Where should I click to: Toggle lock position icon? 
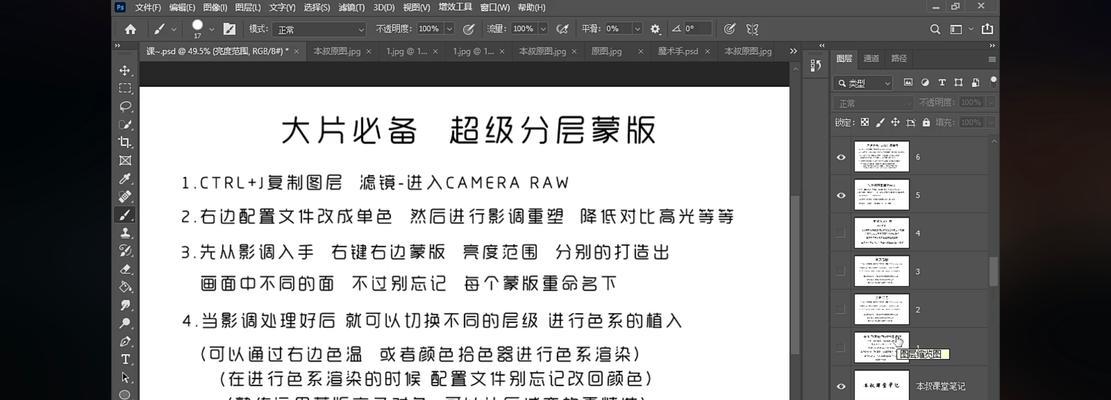pos(895,122)
